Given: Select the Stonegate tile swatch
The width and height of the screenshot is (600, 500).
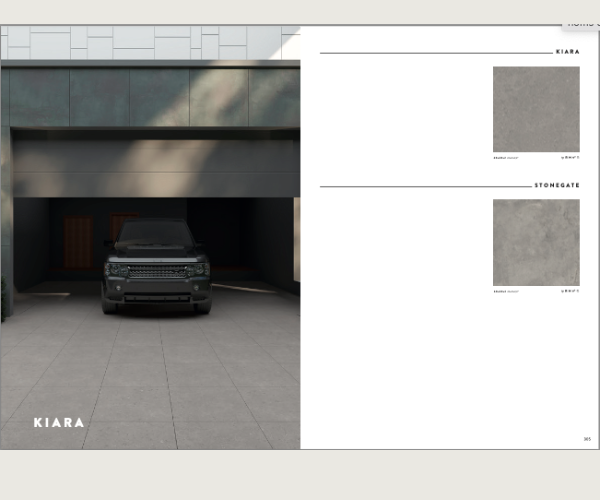Looking at the screenshot, I should (536, 242).
